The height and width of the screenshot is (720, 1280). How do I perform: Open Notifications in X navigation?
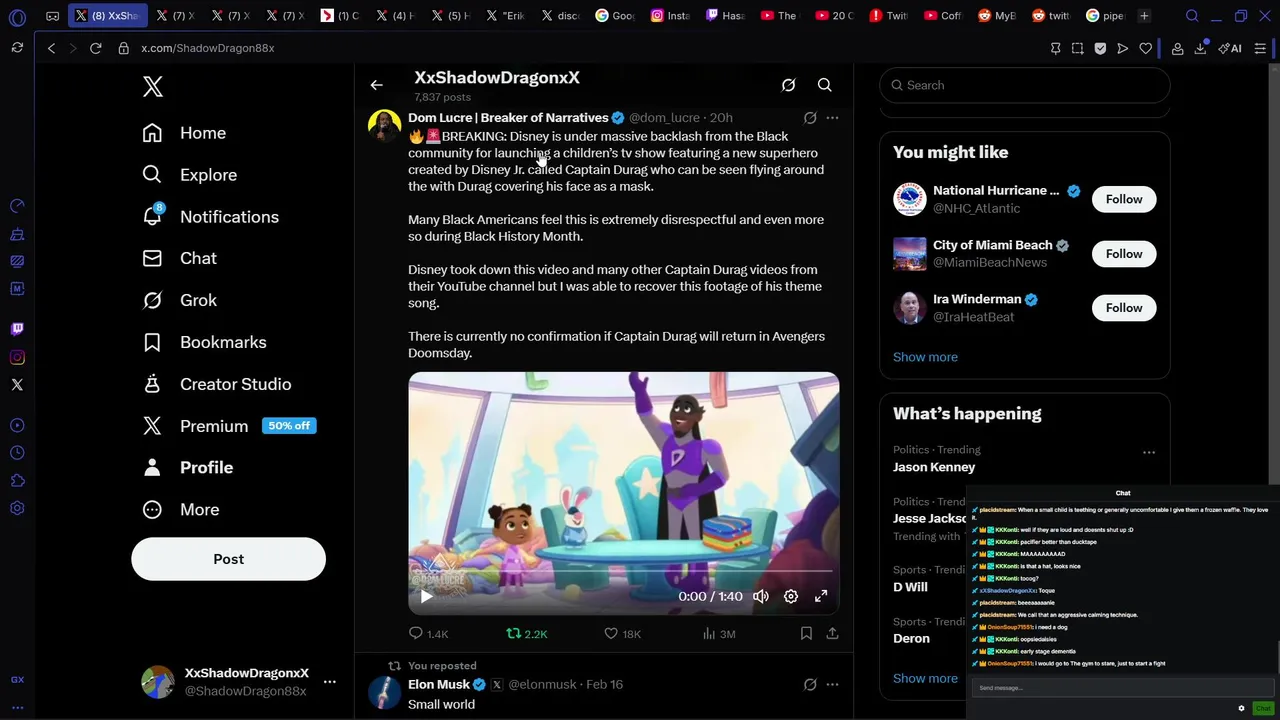pos(211,217)
